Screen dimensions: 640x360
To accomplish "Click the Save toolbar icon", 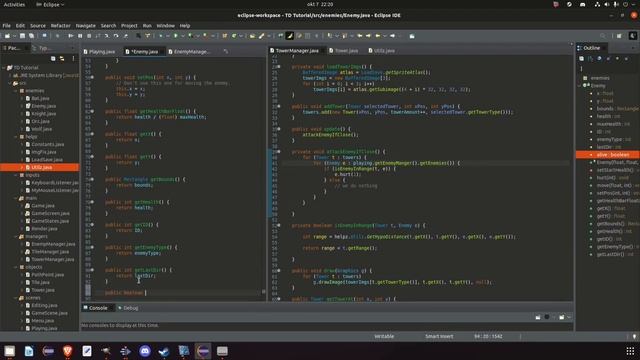I will click(22, 36).
